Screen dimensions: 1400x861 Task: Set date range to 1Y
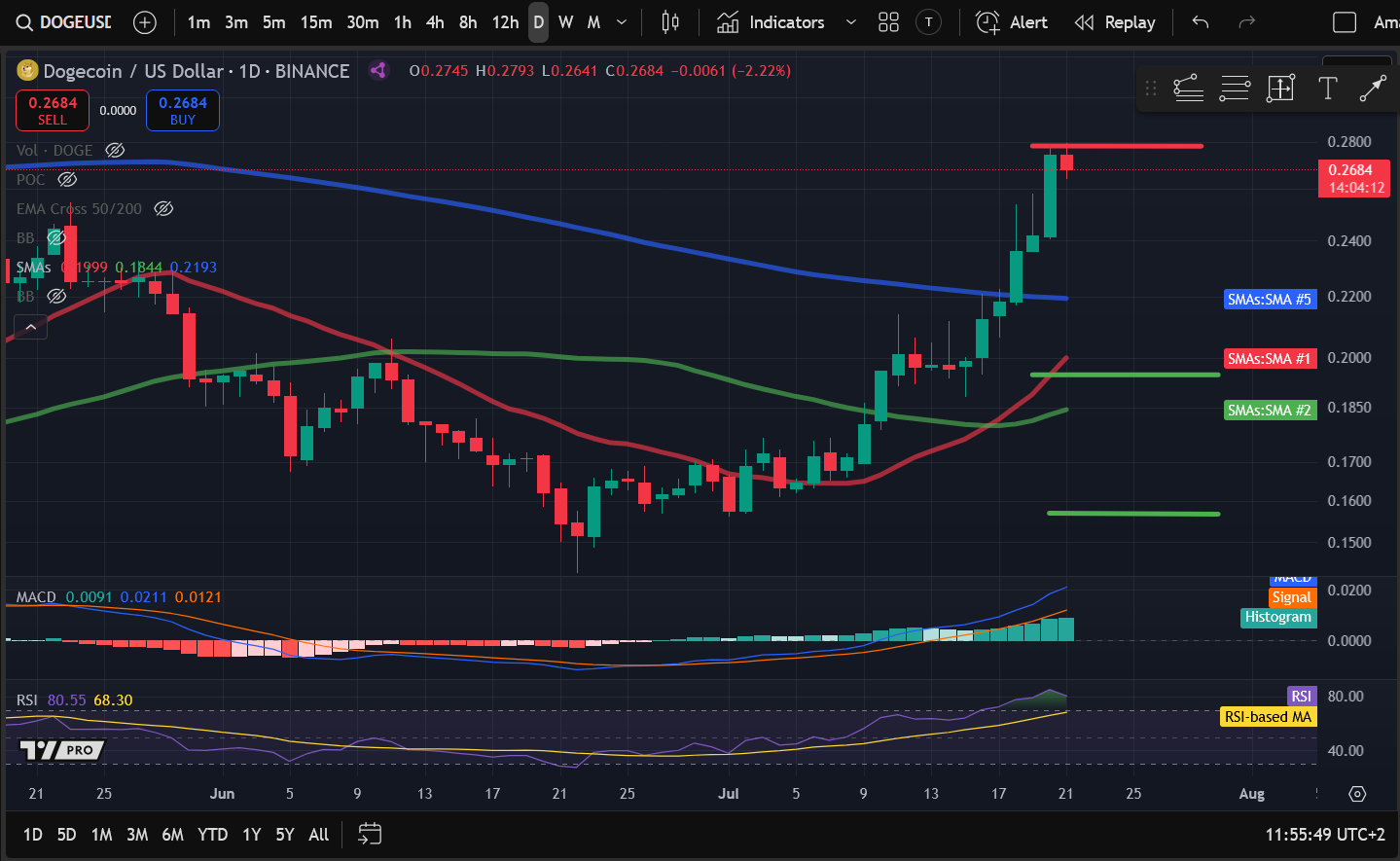[252, 835]
